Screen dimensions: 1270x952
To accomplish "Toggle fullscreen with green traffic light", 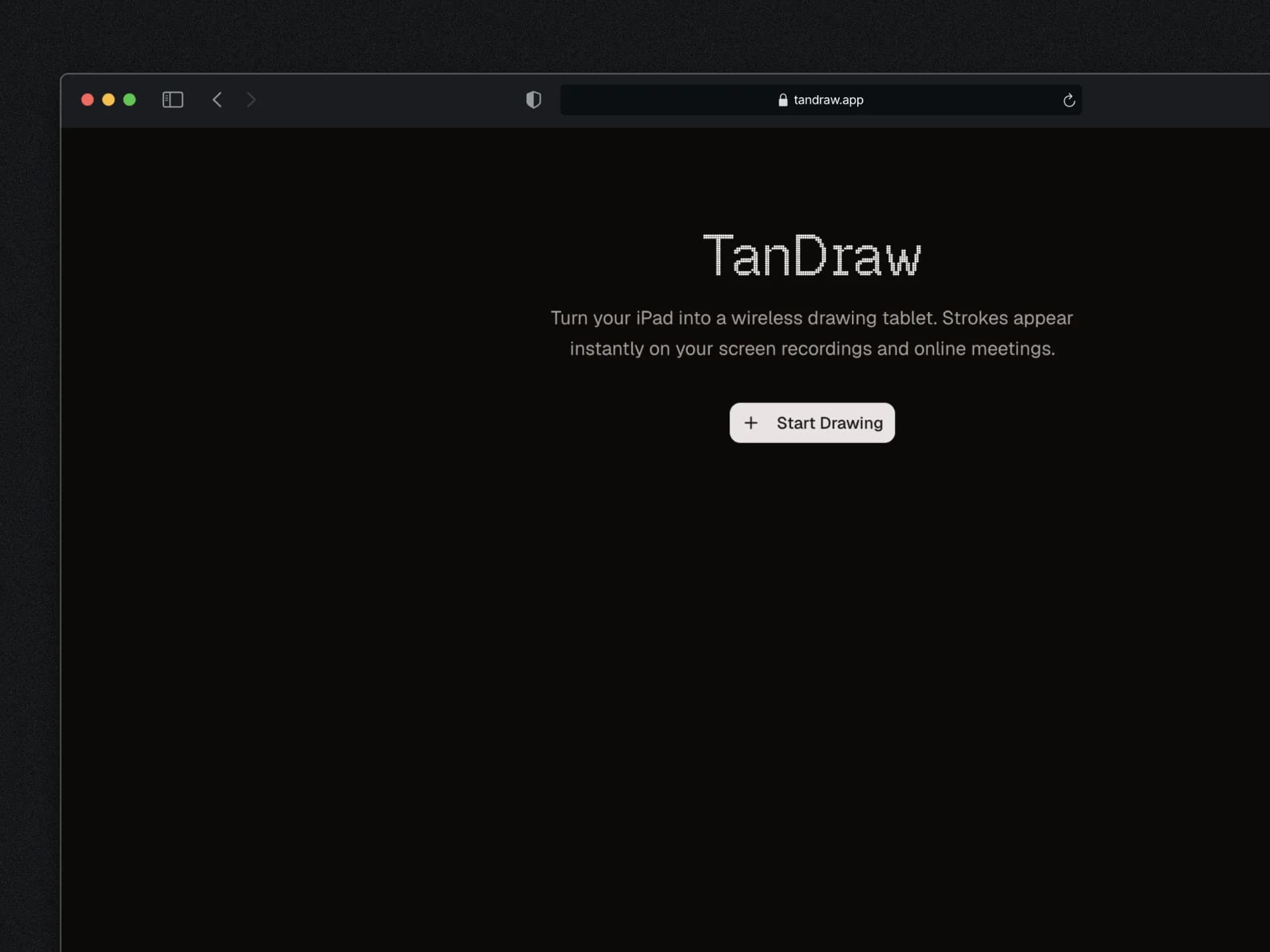I will [x=130, y=100].
